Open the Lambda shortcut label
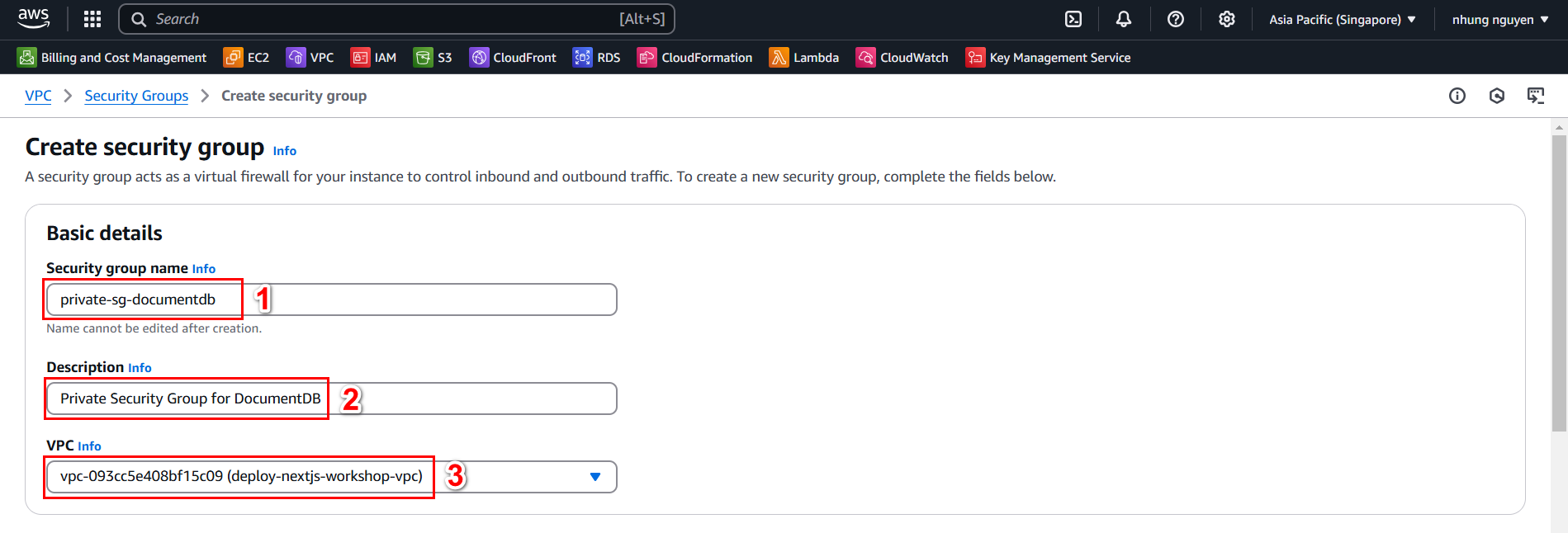Screen dimensions: 1568x533 click(x=816, y=57)
